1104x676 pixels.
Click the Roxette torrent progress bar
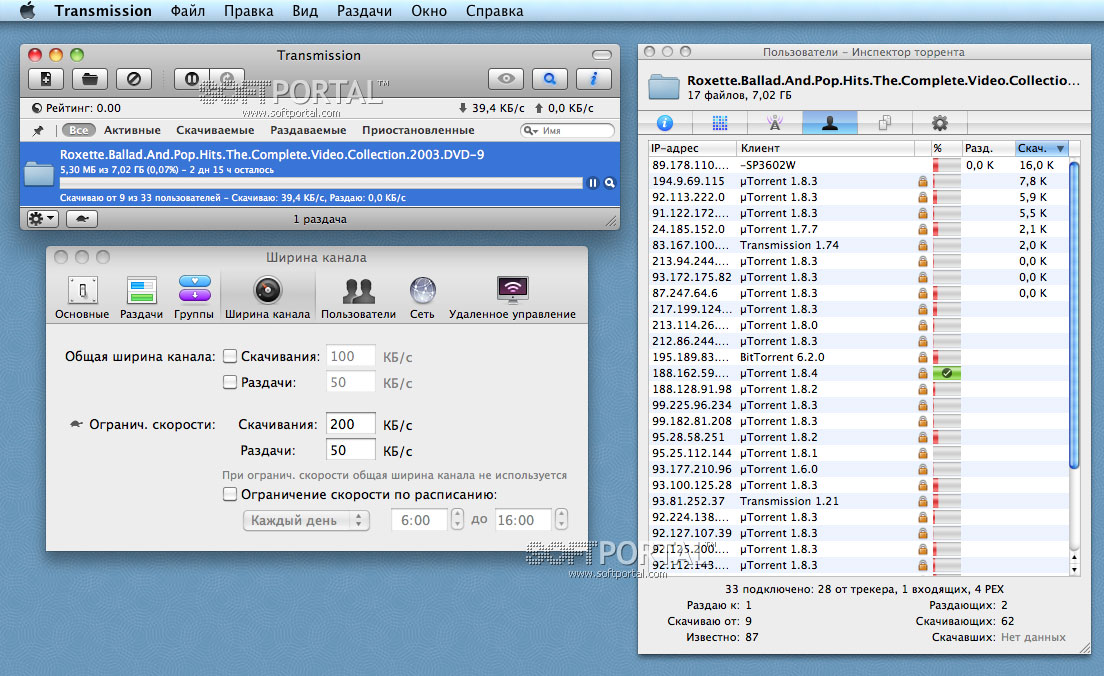coord(321,183)
